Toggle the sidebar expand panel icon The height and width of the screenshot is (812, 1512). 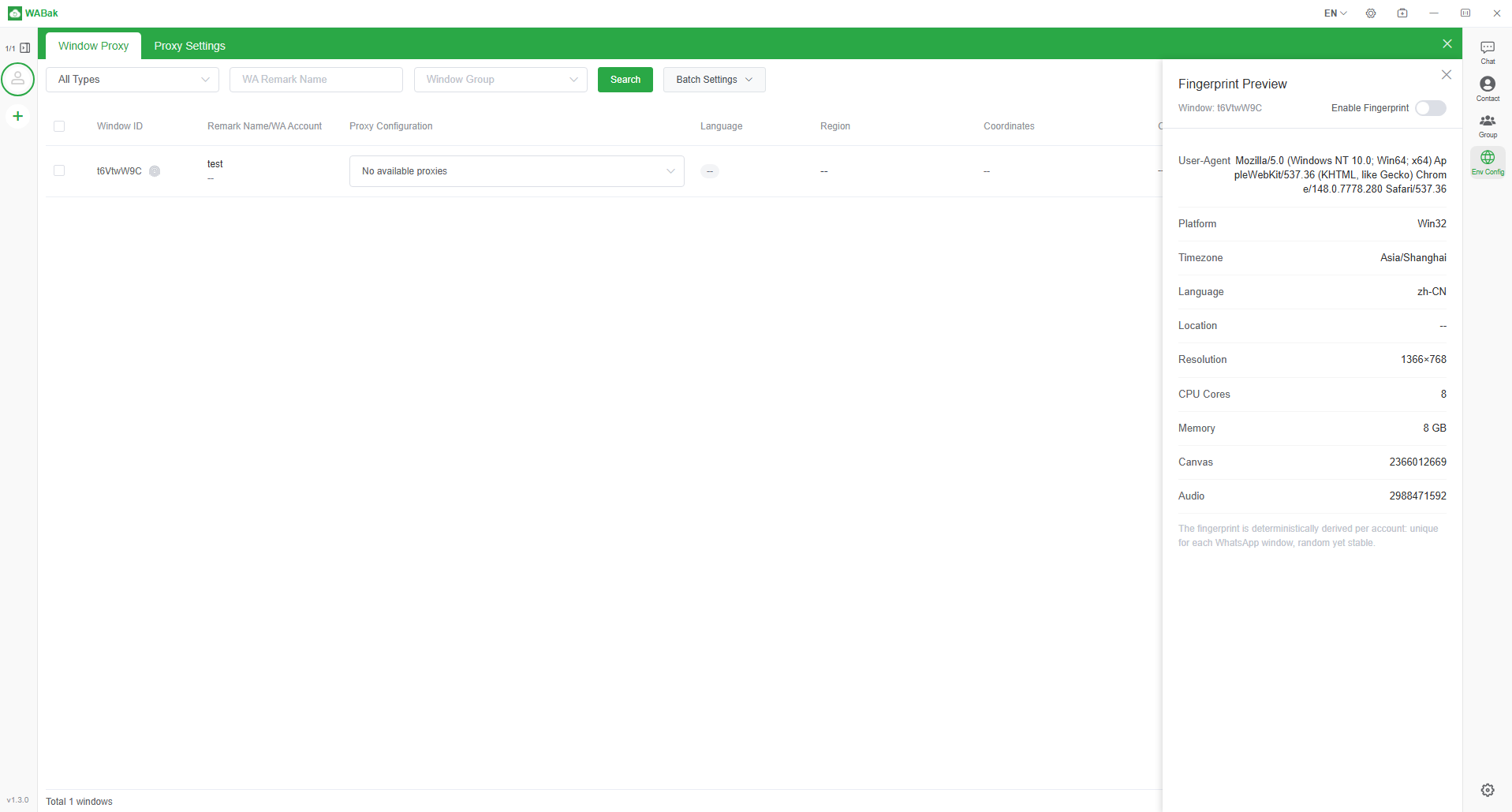(25, 48)
